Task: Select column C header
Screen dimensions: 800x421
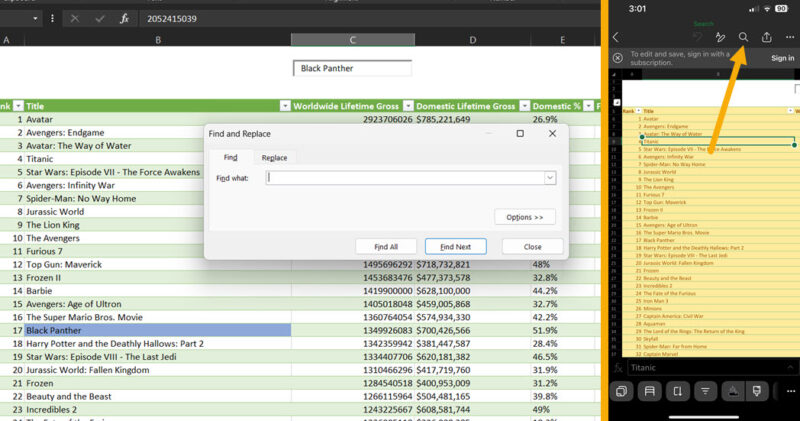Action: point(353,40)
